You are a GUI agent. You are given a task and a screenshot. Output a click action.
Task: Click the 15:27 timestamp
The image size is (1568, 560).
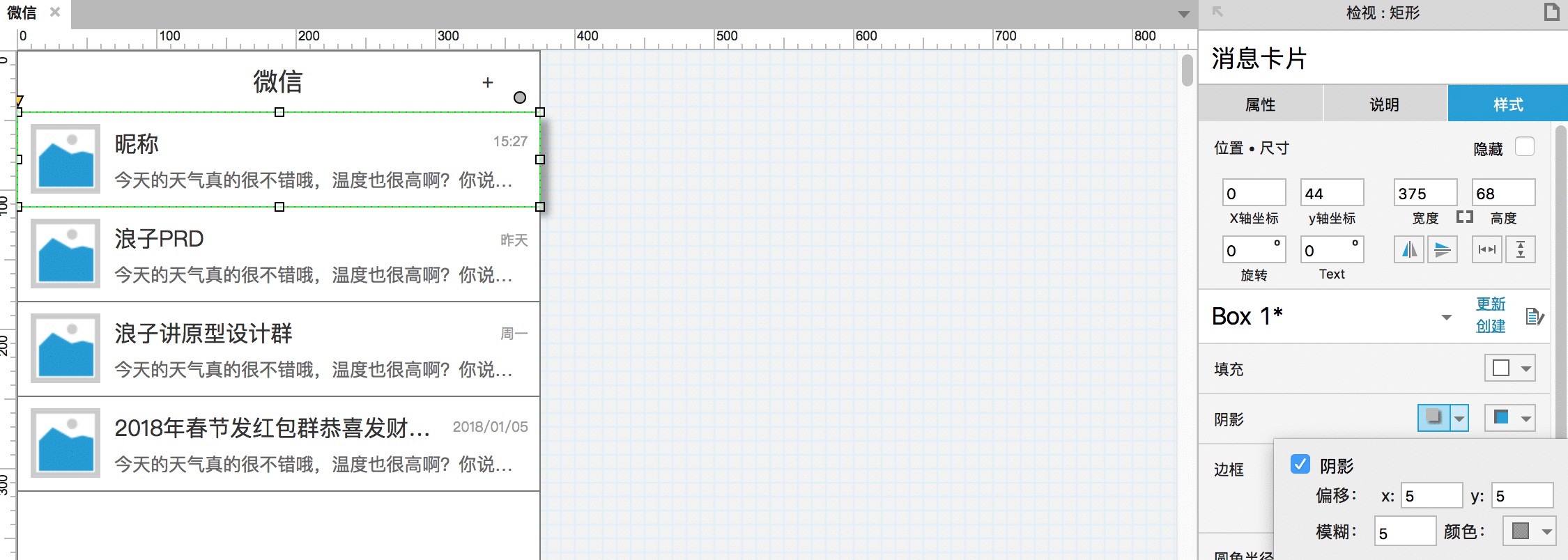click(510, 141)
